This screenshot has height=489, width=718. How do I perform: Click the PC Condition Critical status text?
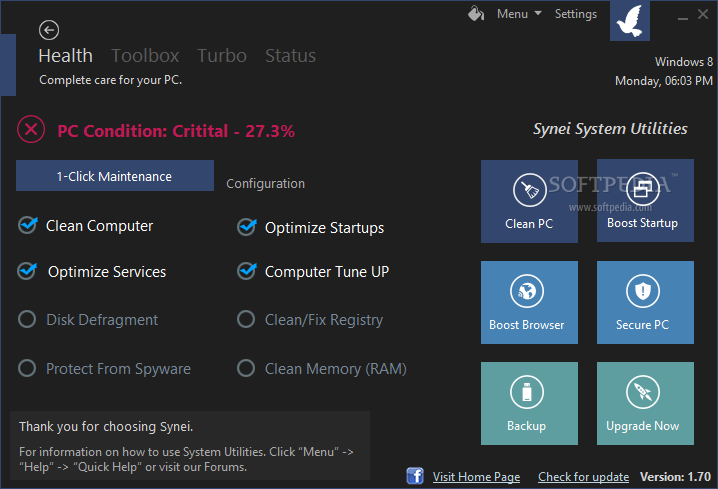tap(176, 131)
